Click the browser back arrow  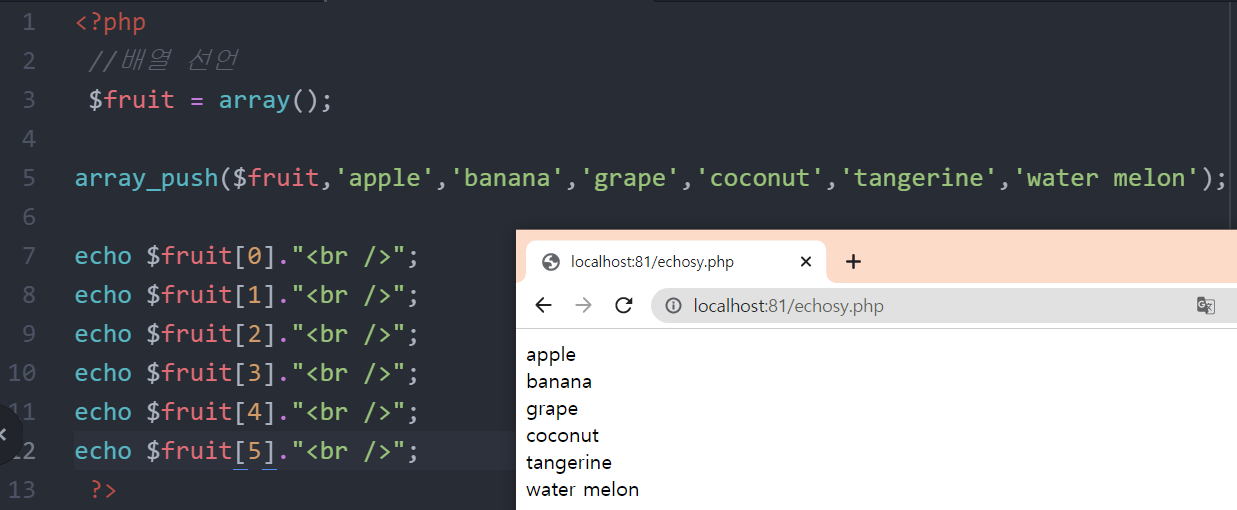click(x=543, y=306)
